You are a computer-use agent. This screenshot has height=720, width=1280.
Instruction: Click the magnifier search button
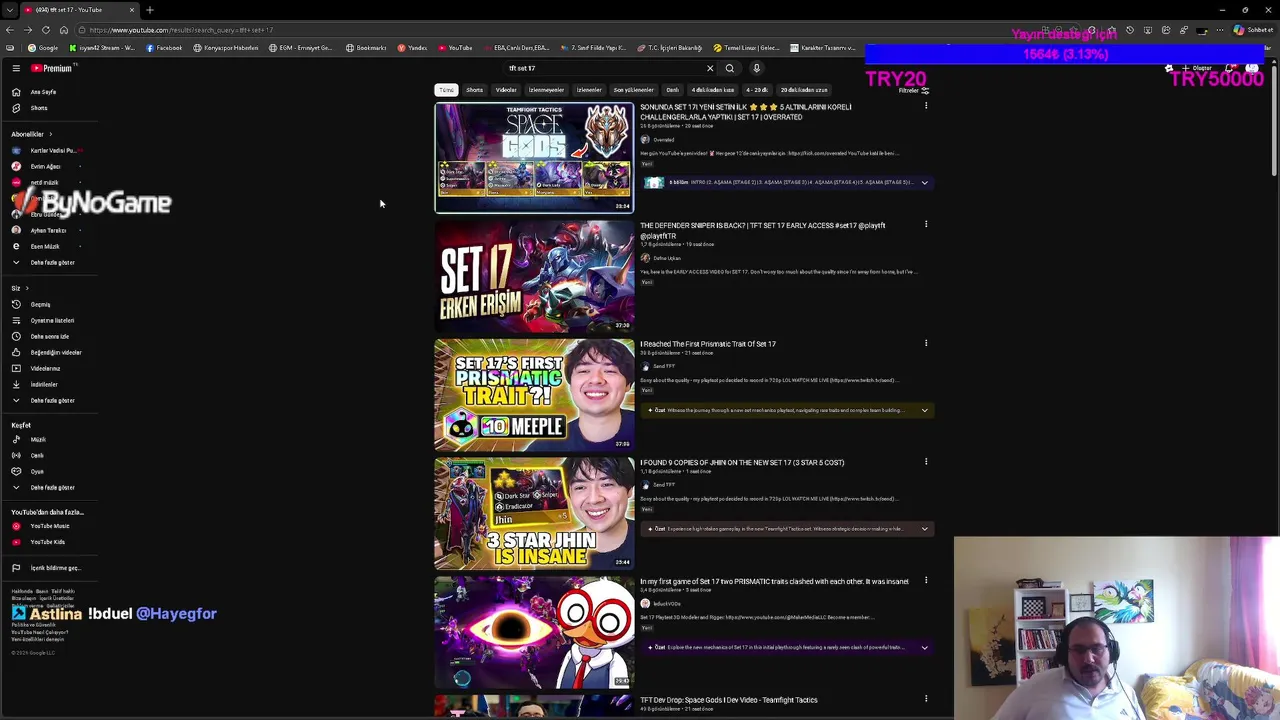730,68
